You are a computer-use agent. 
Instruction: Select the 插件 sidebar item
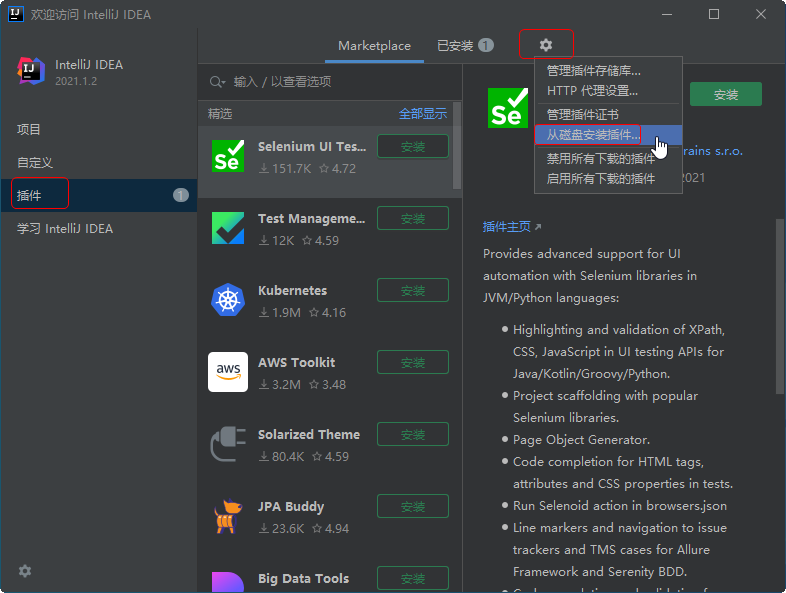tap(99, 195)
